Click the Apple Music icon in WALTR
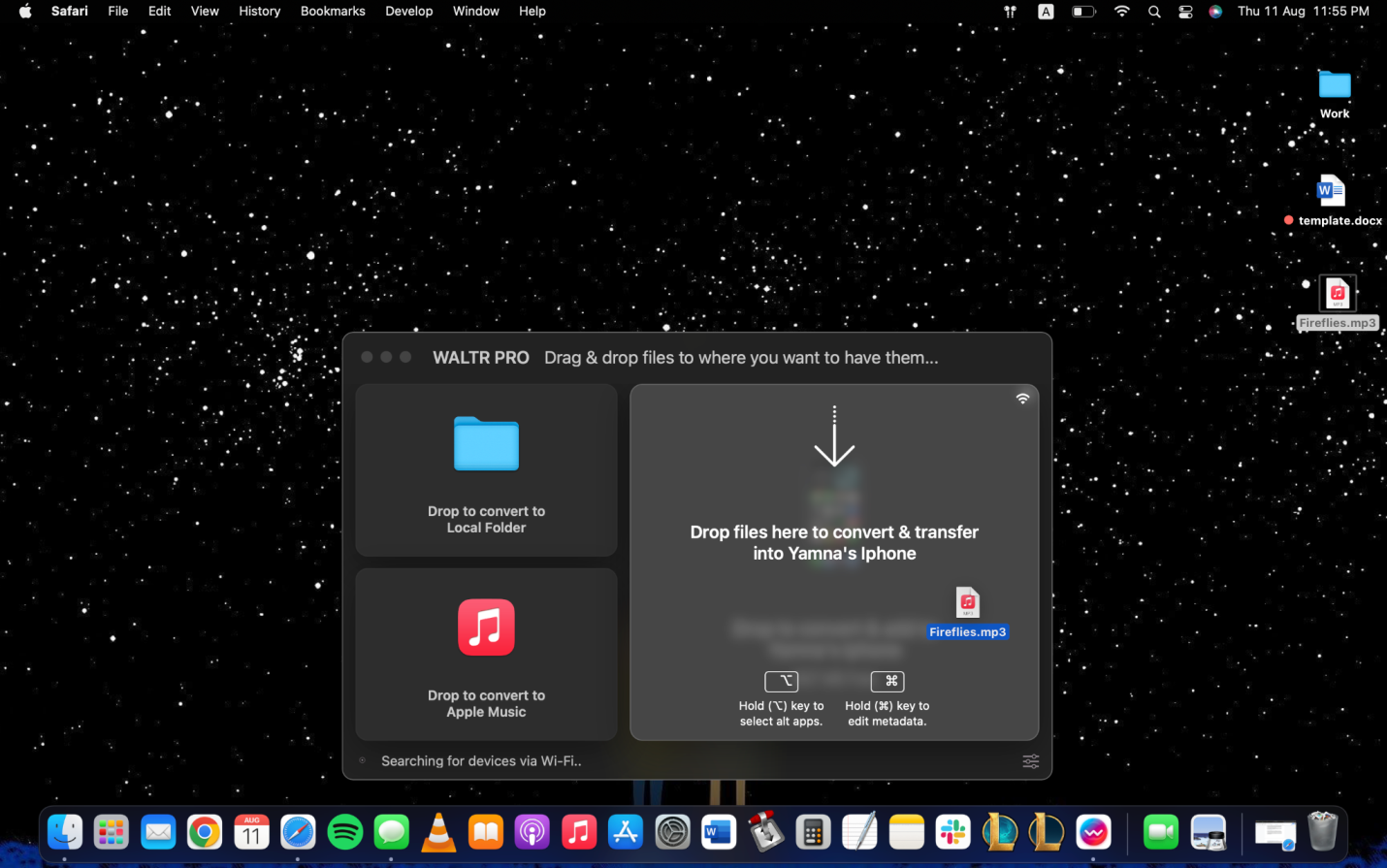 [x=486, y=627]
